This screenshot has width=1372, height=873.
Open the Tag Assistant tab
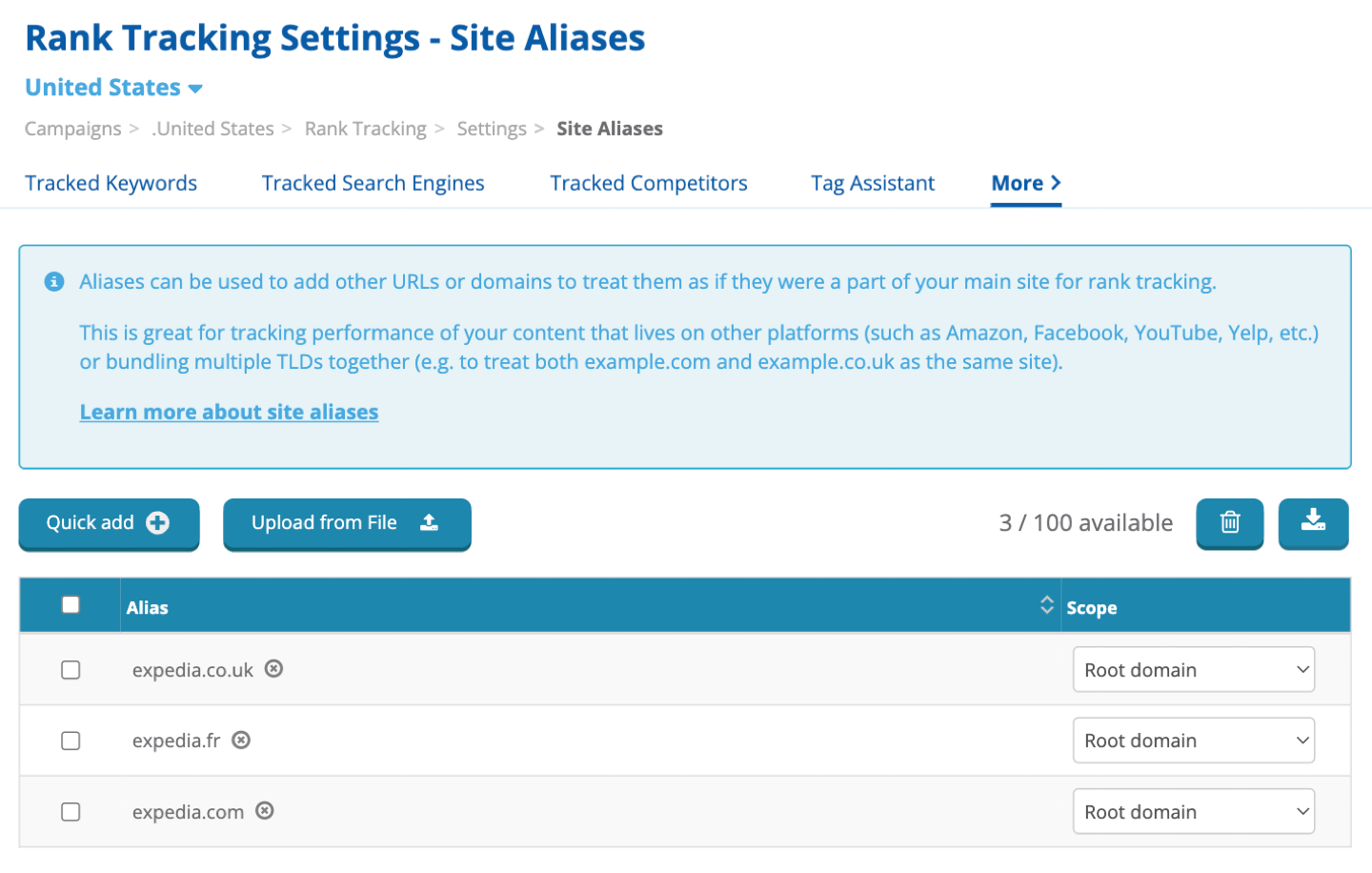coord(873,183)
